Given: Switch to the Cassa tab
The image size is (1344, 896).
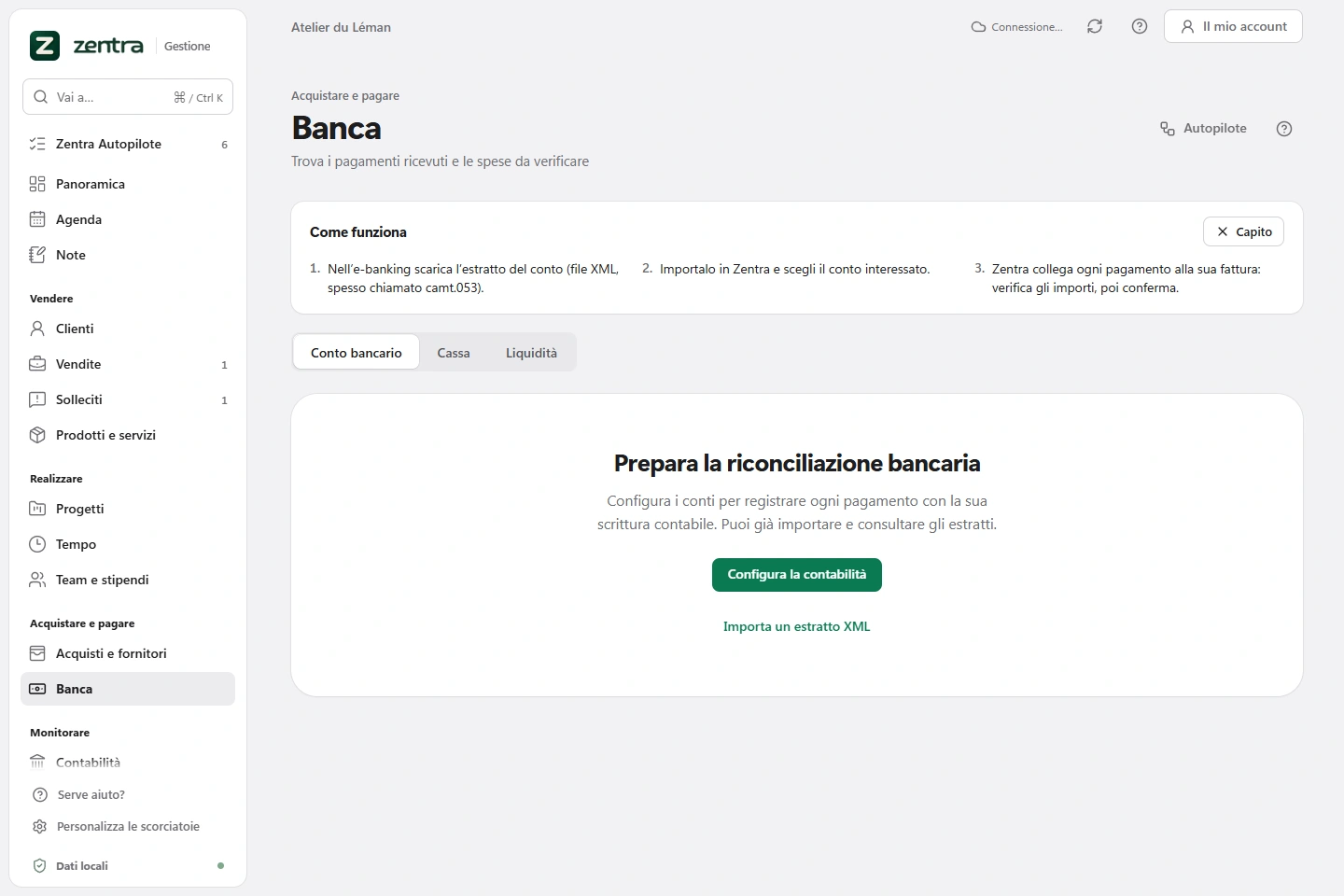Looking at the screenshot, I should pyautogui.click(x=454, y=353).
